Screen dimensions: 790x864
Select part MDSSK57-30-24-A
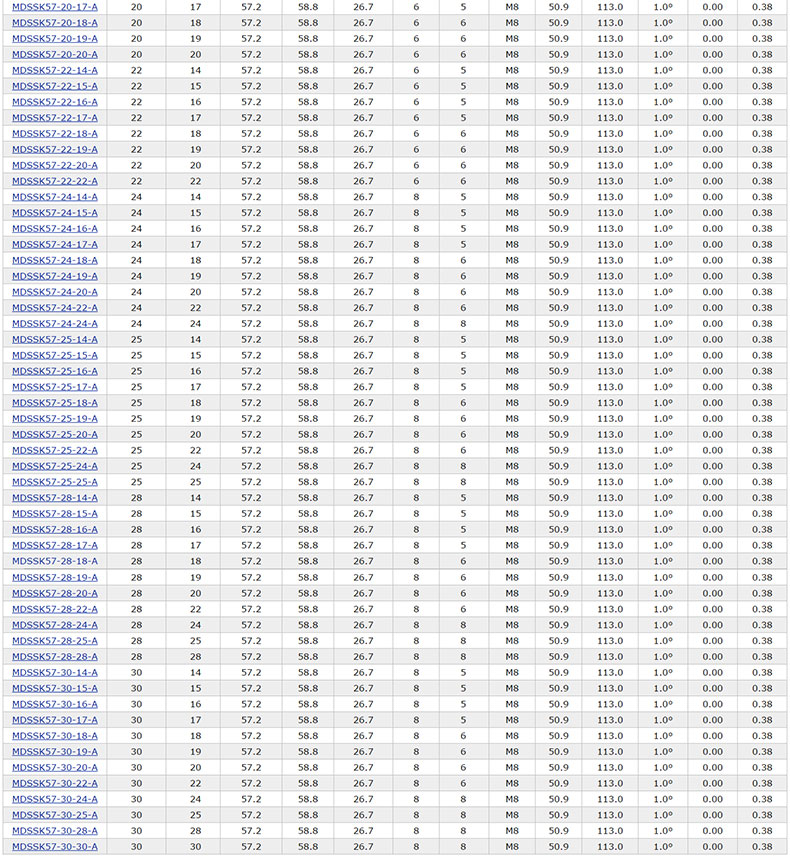pyautogui.click(x=55, y=799)
